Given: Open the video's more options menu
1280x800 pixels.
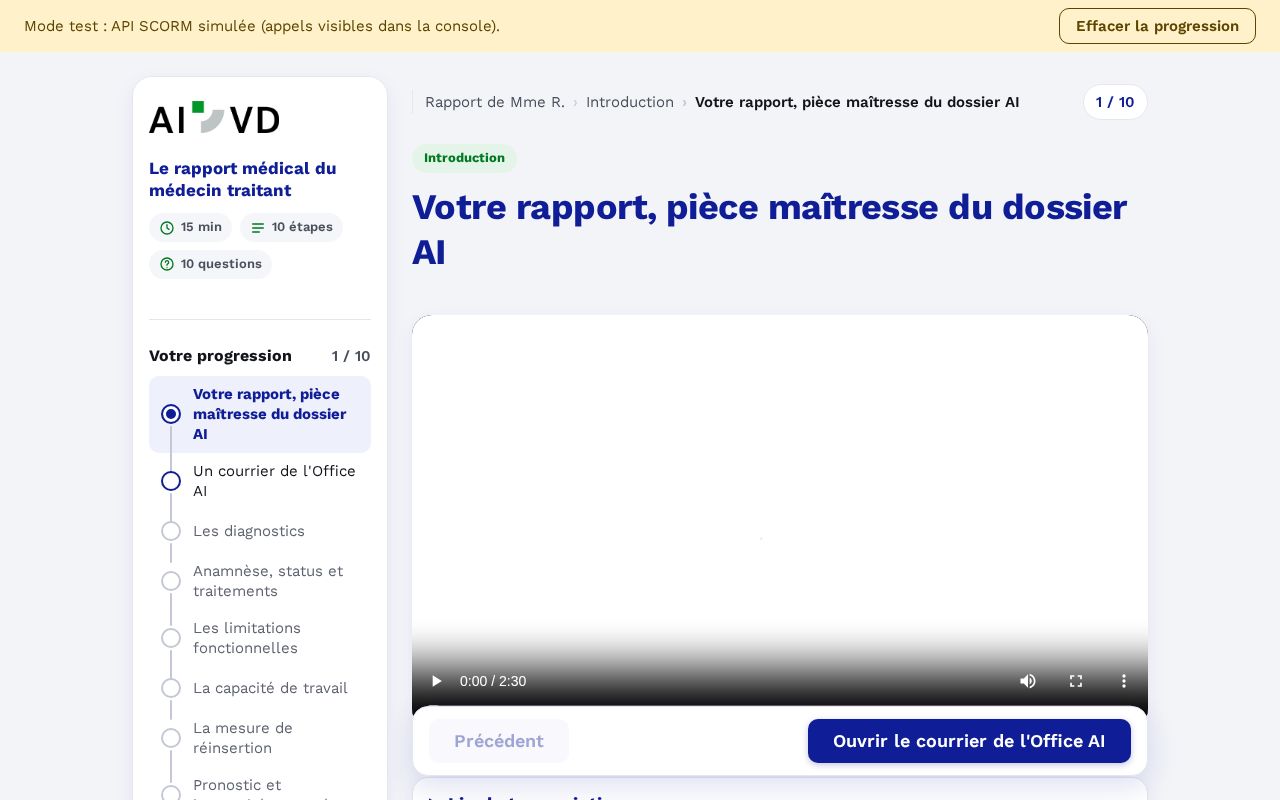Looking at the screenshot, I should tap(1124, 681).
